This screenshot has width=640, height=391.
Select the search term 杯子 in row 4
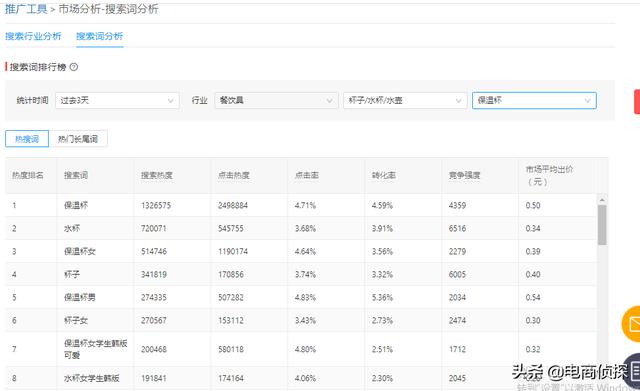click(x=72, y=274)
